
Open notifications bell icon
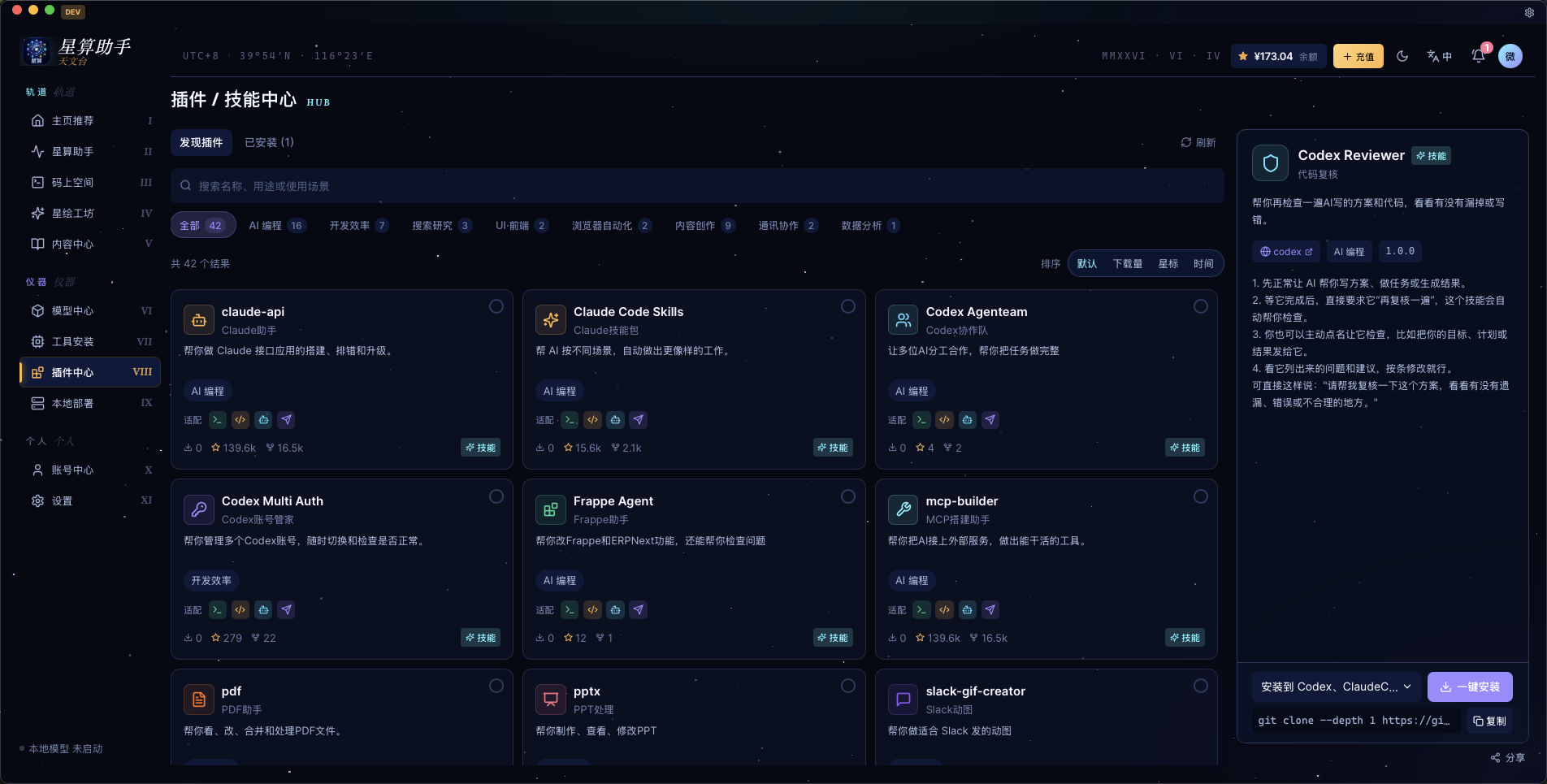coord(1478,56)
